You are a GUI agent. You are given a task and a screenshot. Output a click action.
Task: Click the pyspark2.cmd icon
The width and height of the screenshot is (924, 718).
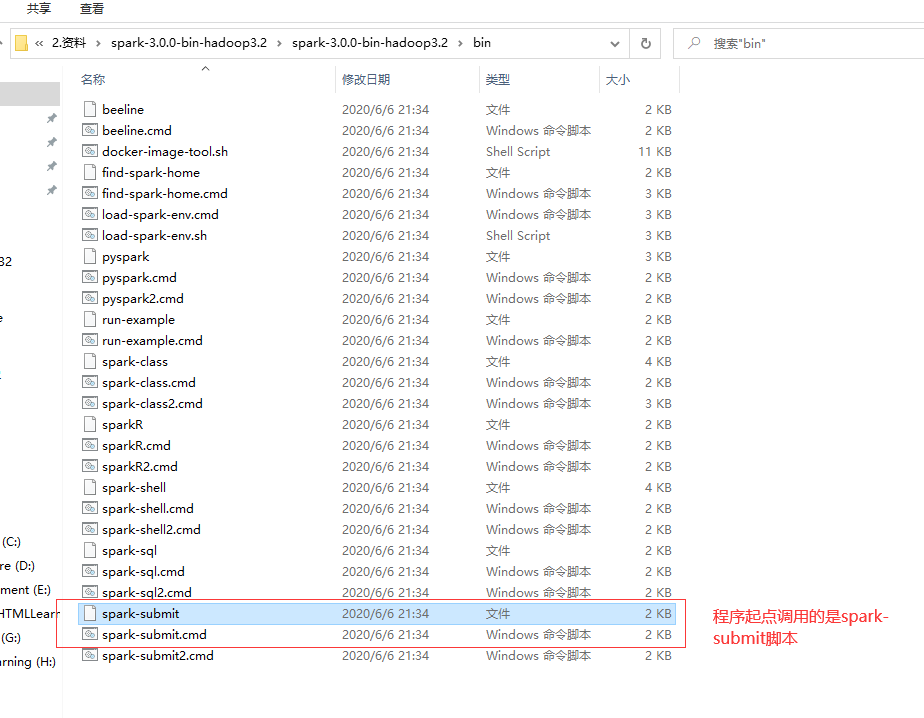[x=90, y=298]
